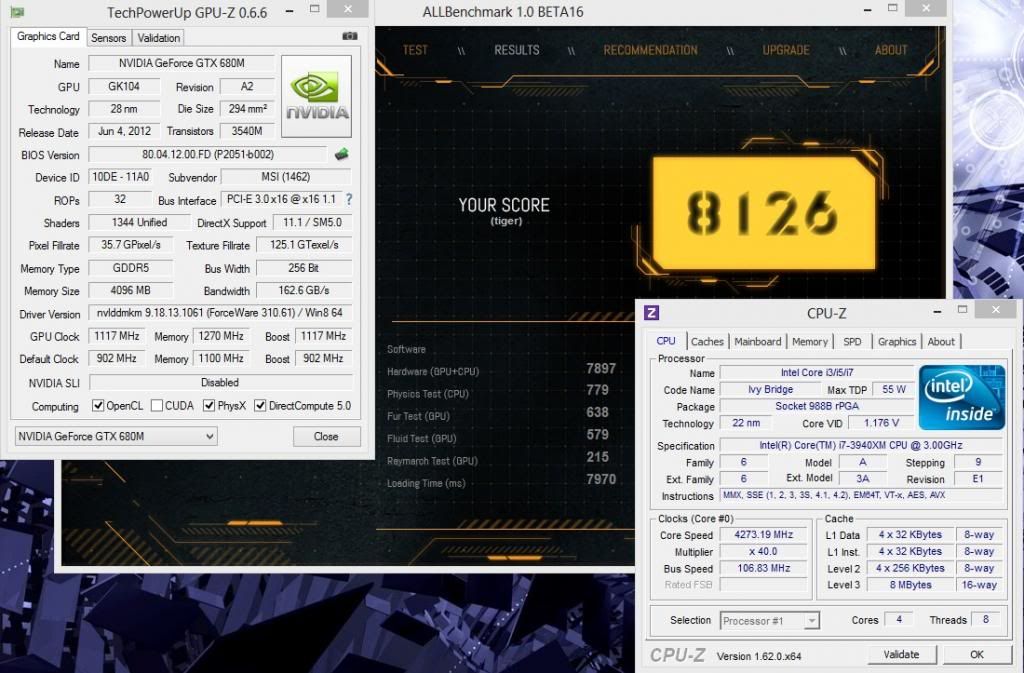Go to TEST section in ALLBenchmark

[x=415, y=50]
